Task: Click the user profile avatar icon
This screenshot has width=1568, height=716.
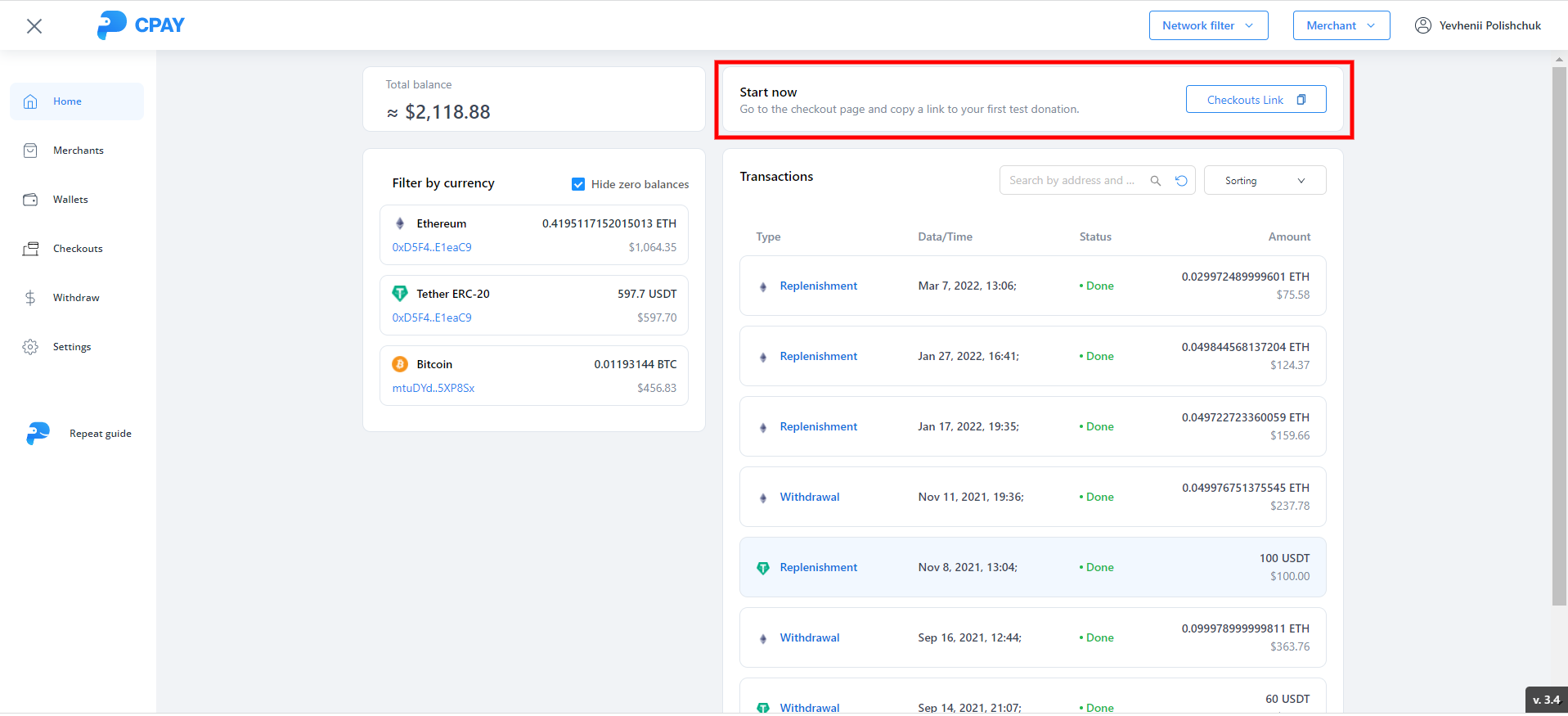Action: point(1423,25)
